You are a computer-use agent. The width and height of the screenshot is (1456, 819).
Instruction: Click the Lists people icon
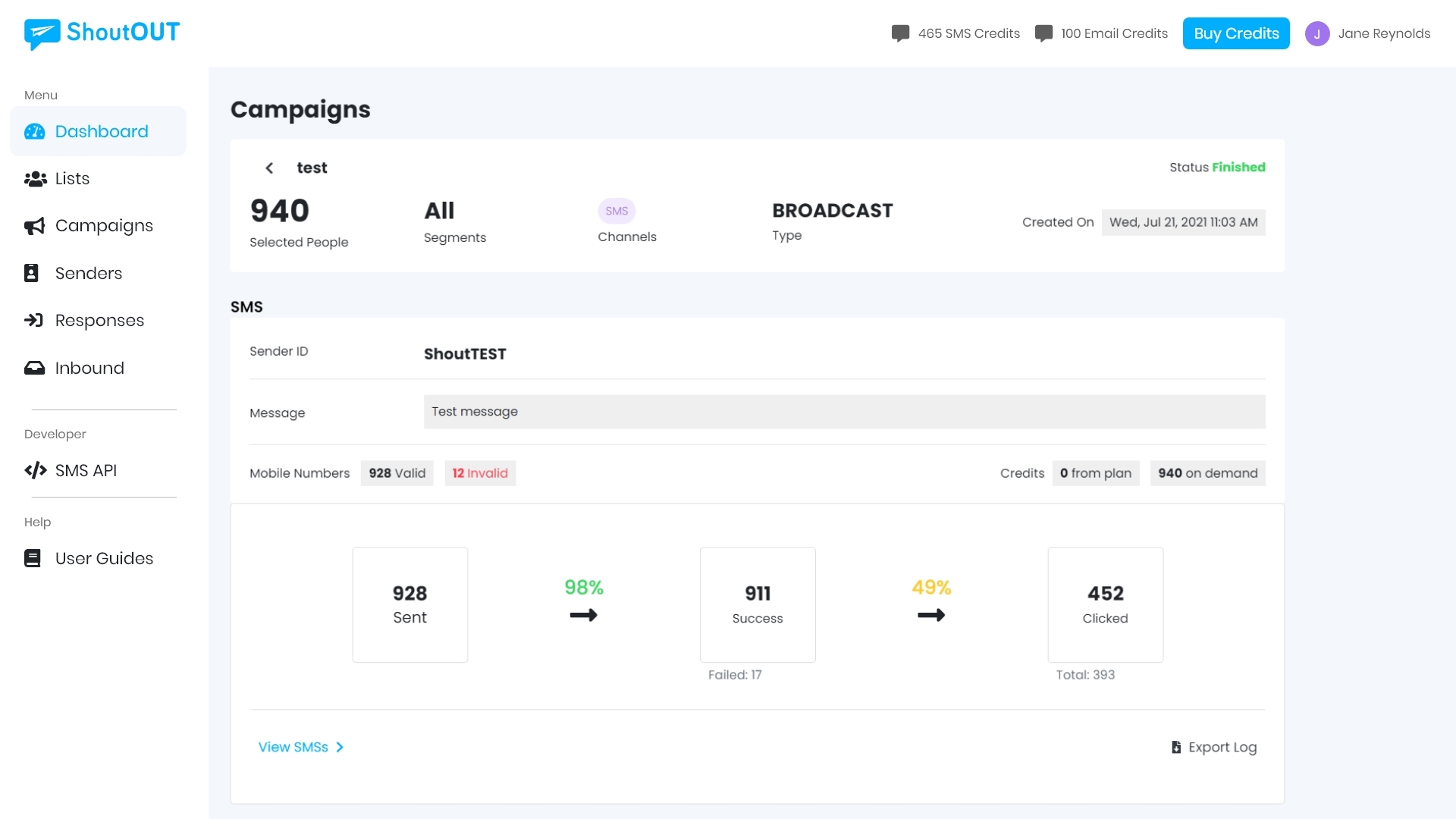[x=35, y=179]
